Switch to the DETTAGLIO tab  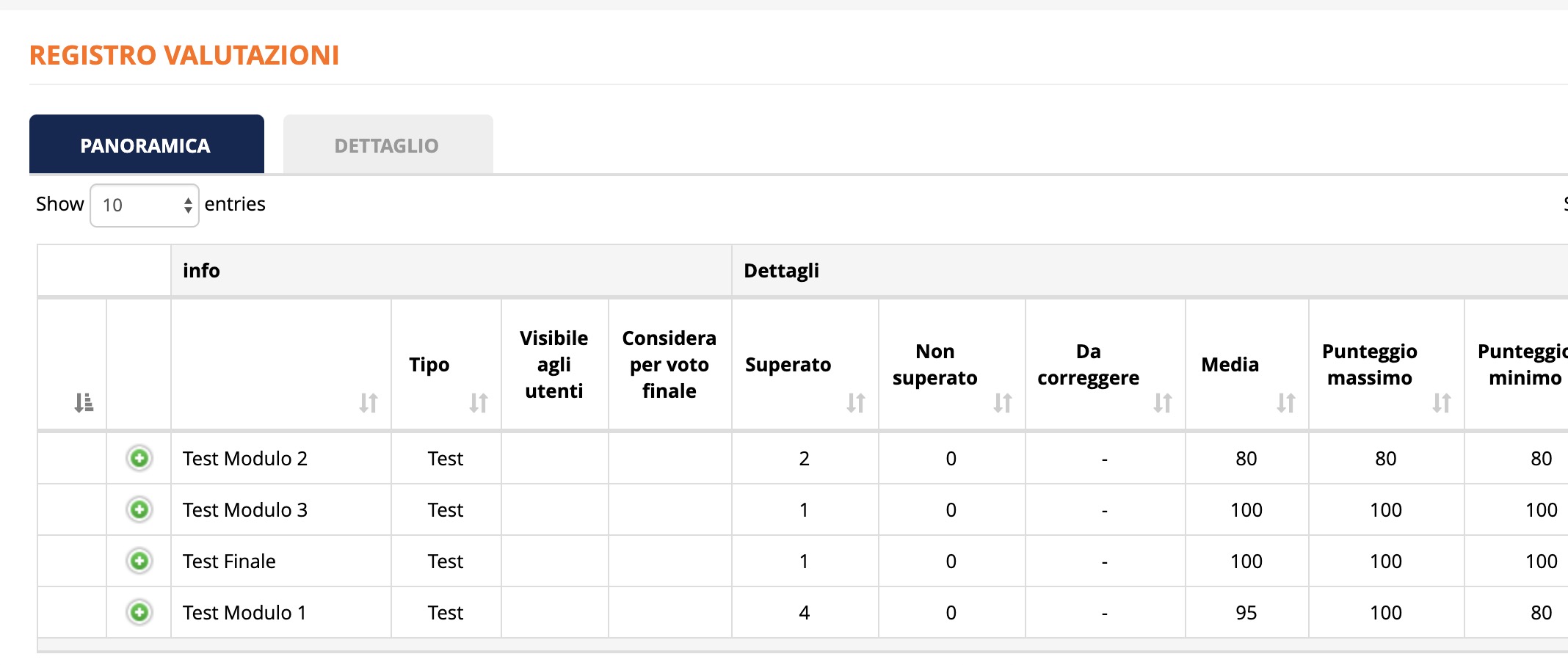click(x=387, y=145)
